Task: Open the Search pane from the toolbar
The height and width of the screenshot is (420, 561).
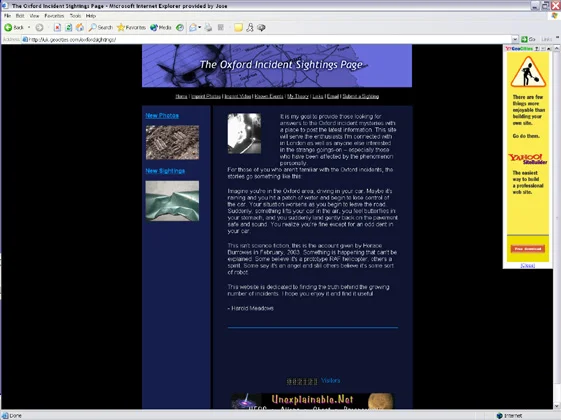Action: tap(101, 28)
